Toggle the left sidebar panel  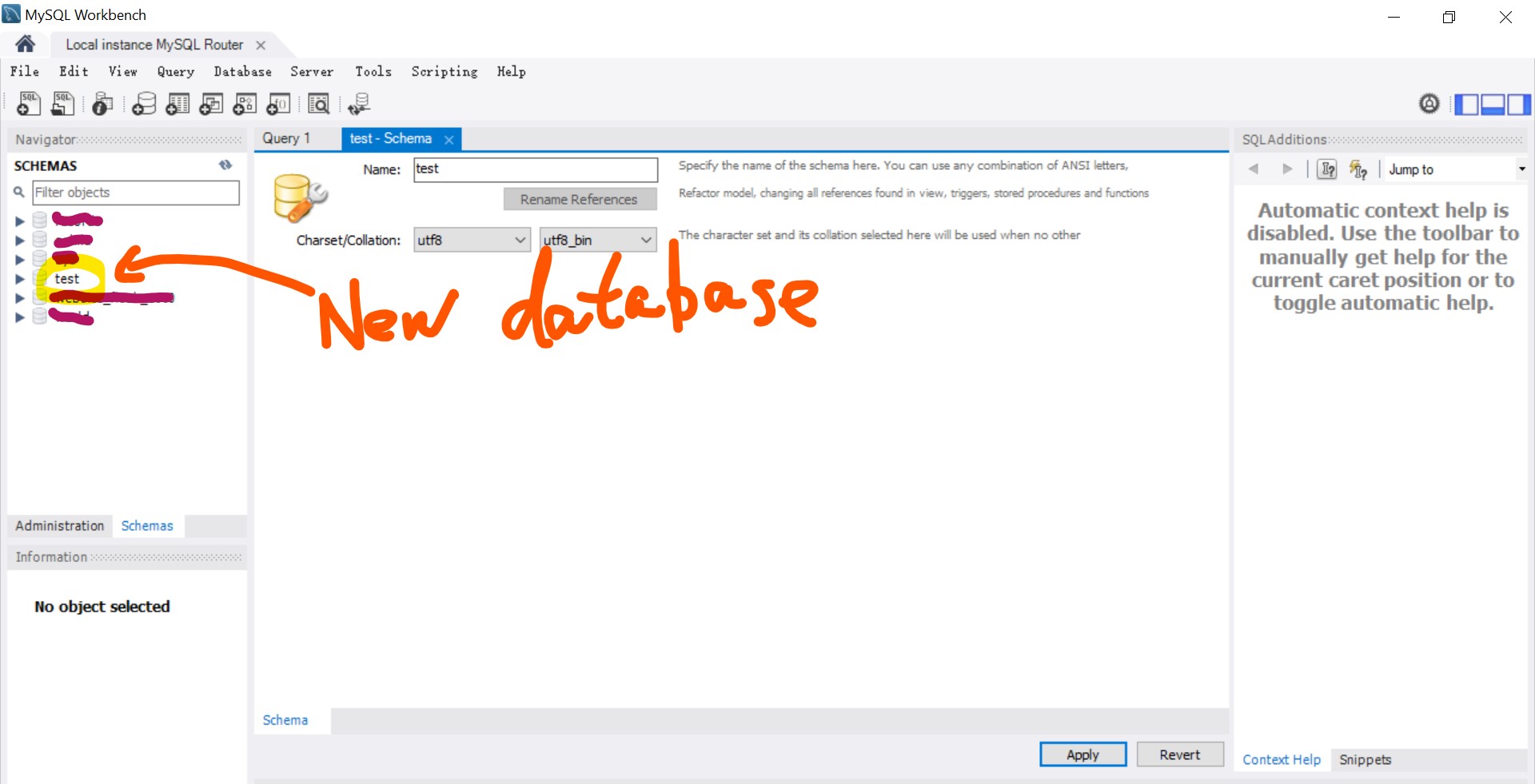tap(1466, 104)
